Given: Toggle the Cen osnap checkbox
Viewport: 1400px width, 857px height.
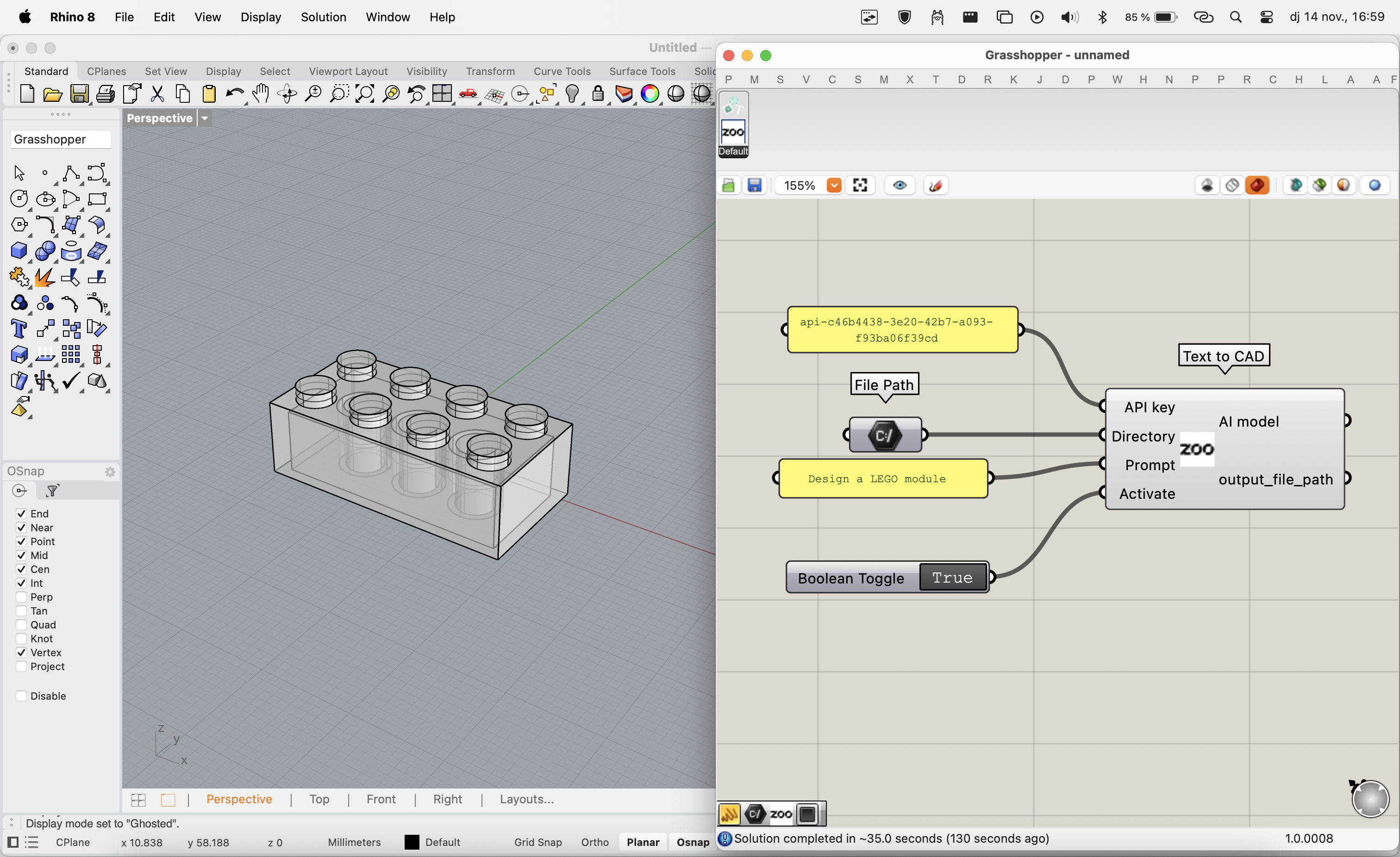Looking at the screenshot, I should (21, 569).
